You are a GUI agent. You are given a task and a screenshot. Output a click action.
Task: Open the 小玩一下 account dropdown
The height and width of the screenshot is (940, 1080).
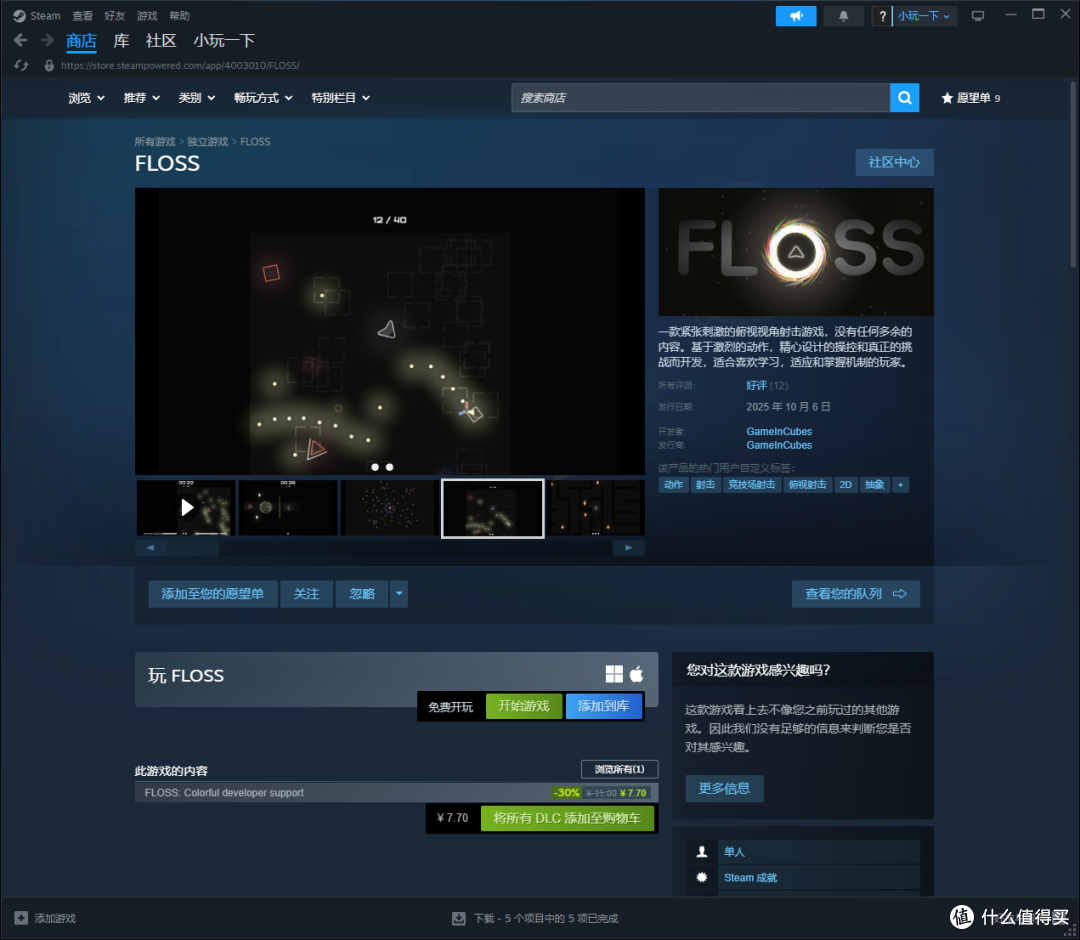tap(924, 16)
